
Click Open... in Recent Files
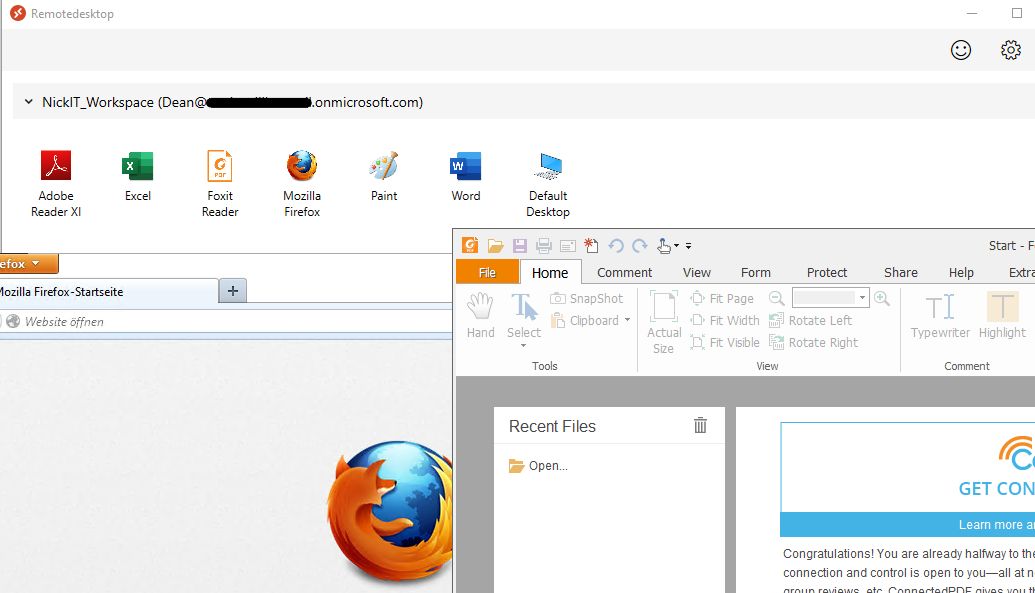coord(538,466)
